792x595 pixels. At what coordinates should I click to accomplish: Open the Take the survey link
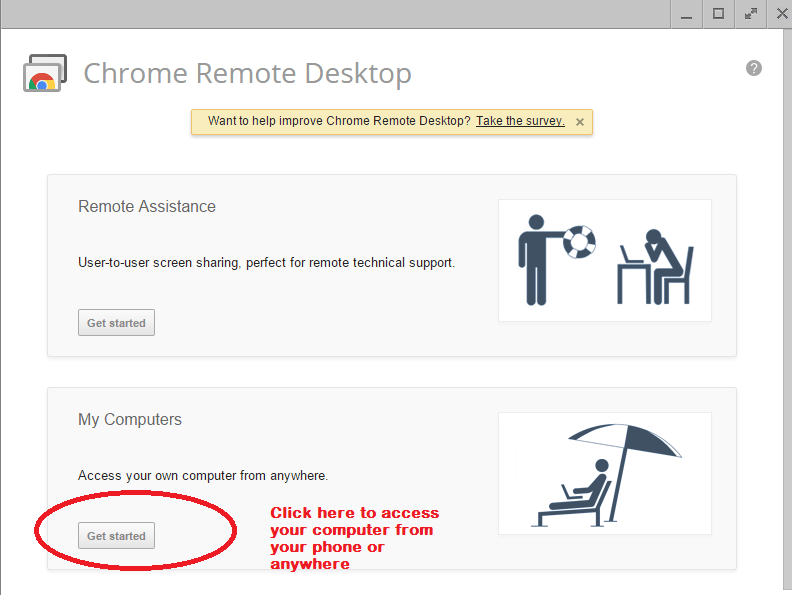point(520,121)
